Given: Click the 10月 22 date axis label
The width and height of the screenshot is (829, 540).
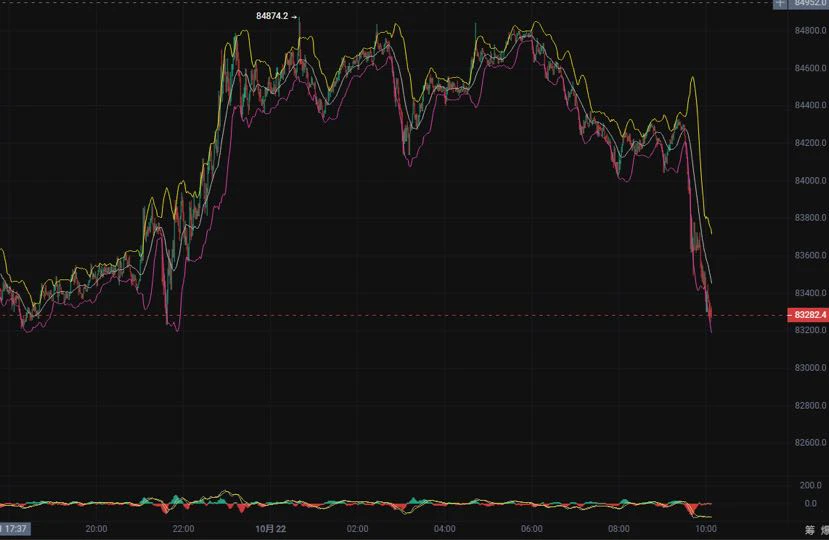Looking at the screenshot, I should pyautogui.click(x=270, y=529).
